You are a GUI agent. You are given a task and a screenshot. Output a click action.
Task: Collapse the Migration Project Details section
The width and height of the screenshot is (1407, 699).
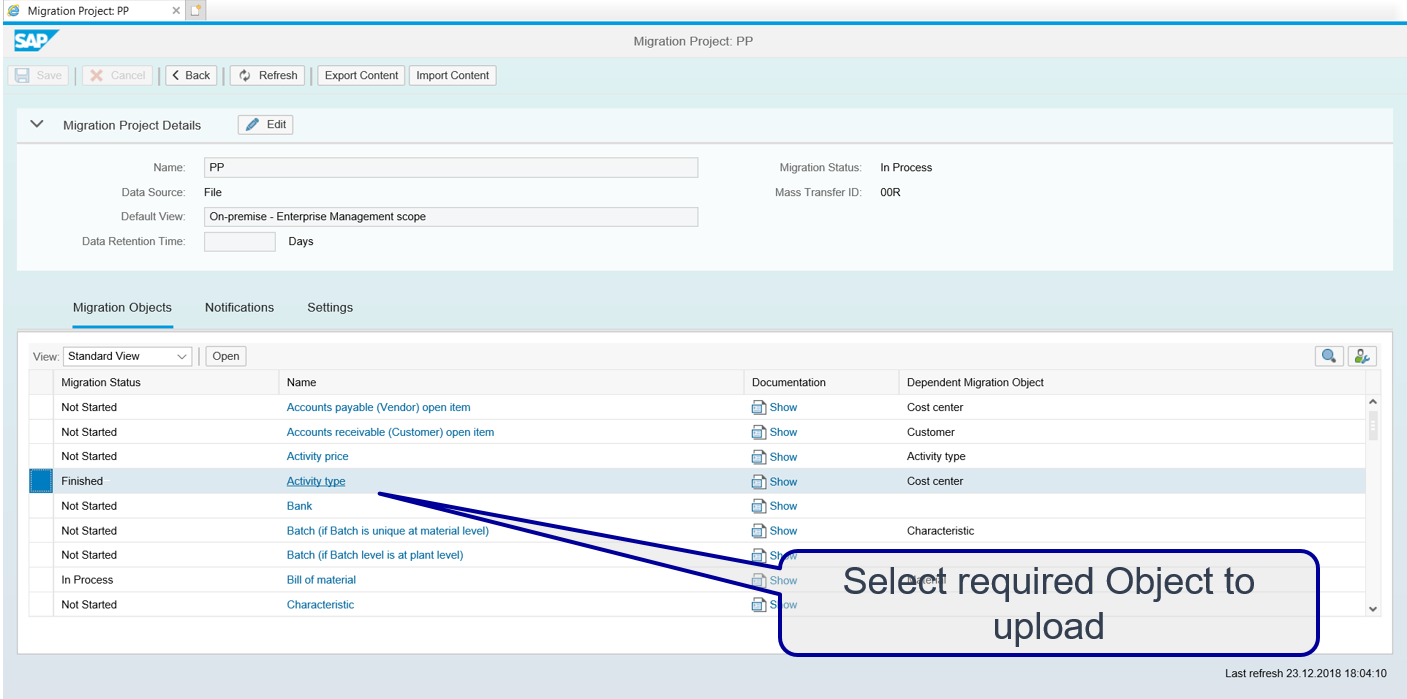[x=38, y=125]
